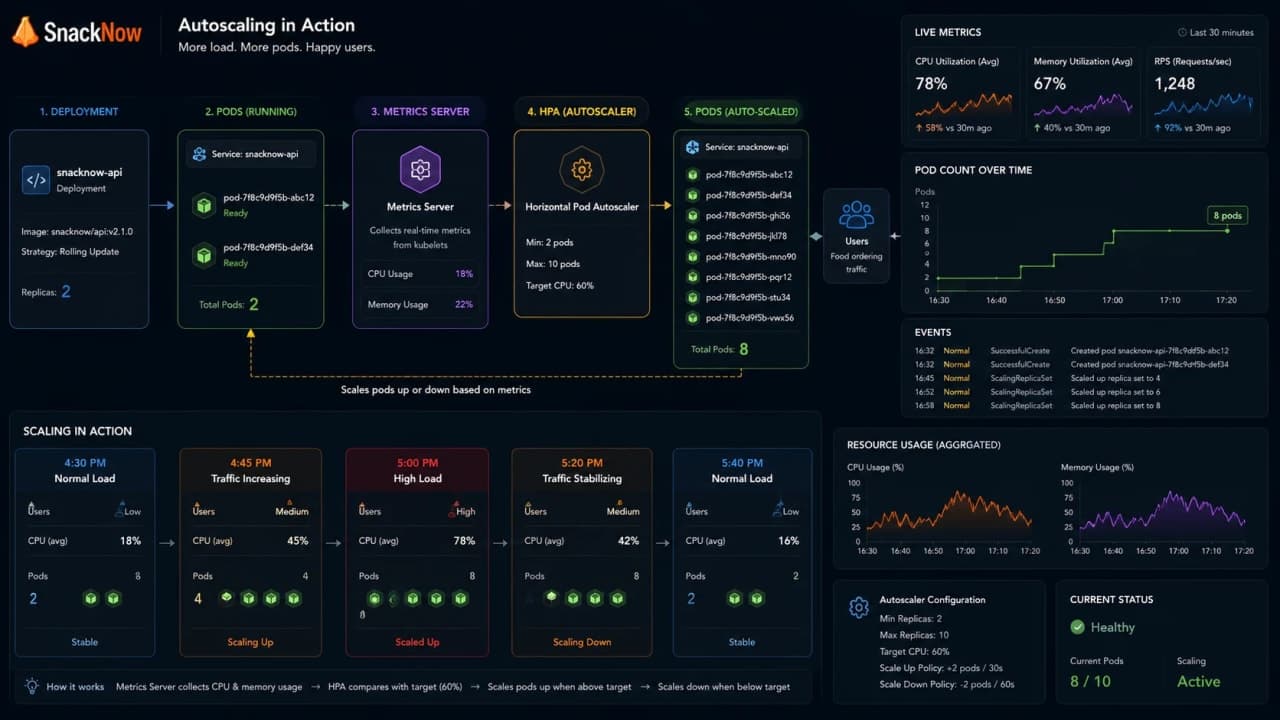Click the pod icon next to pod-7f8c9d9f5b-vwx56
1280x720 pixels.
pyautogui.click(x=692, y=318)
